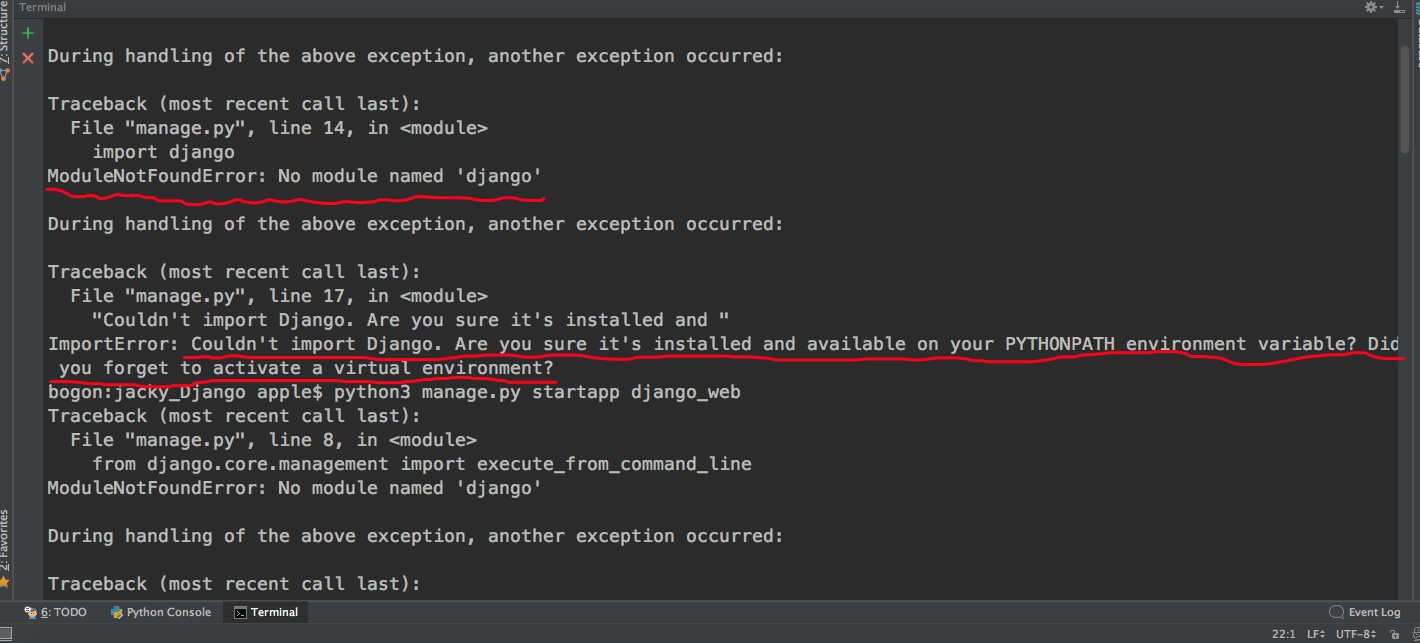Open LF line separator dropdown
1420x643 pixels.
(1315, 635)
